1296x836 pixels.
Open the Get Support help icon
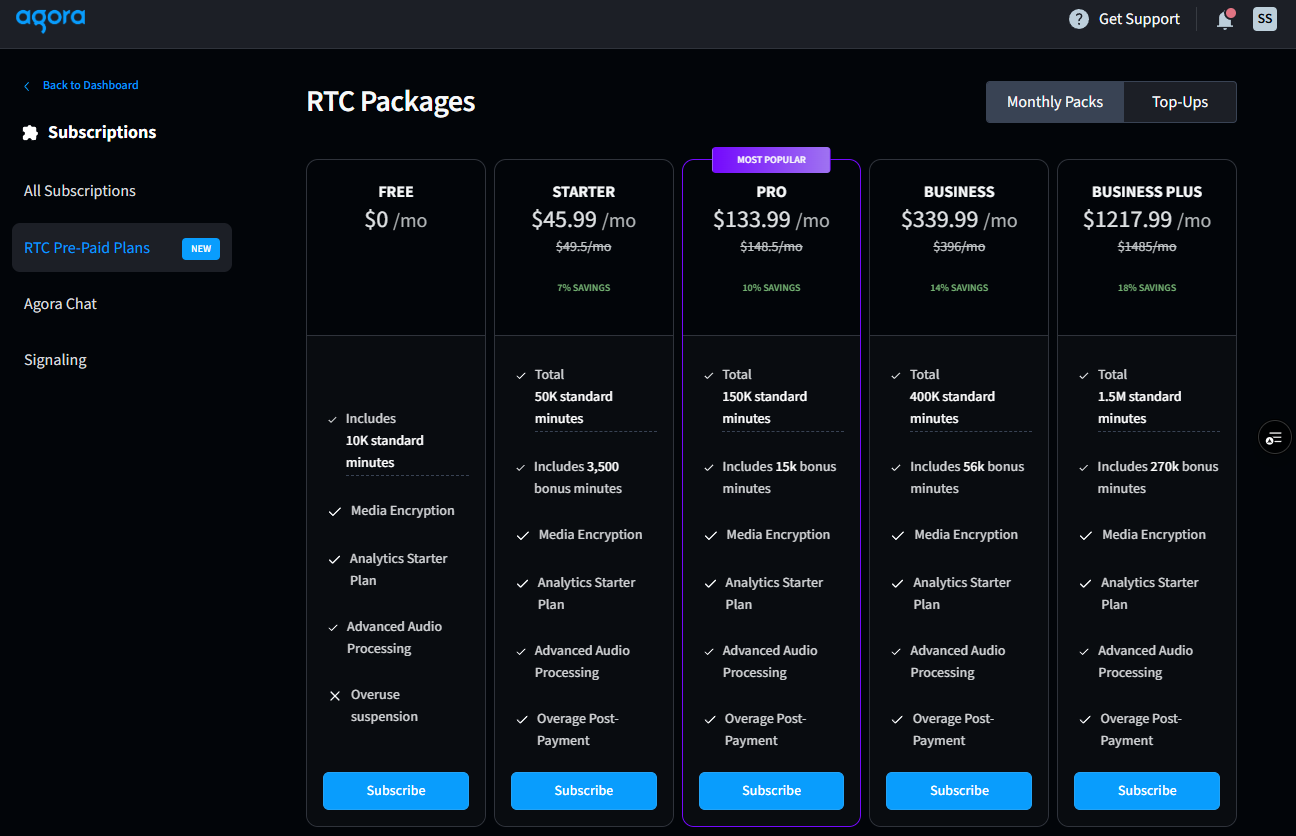coord(1078,19)
